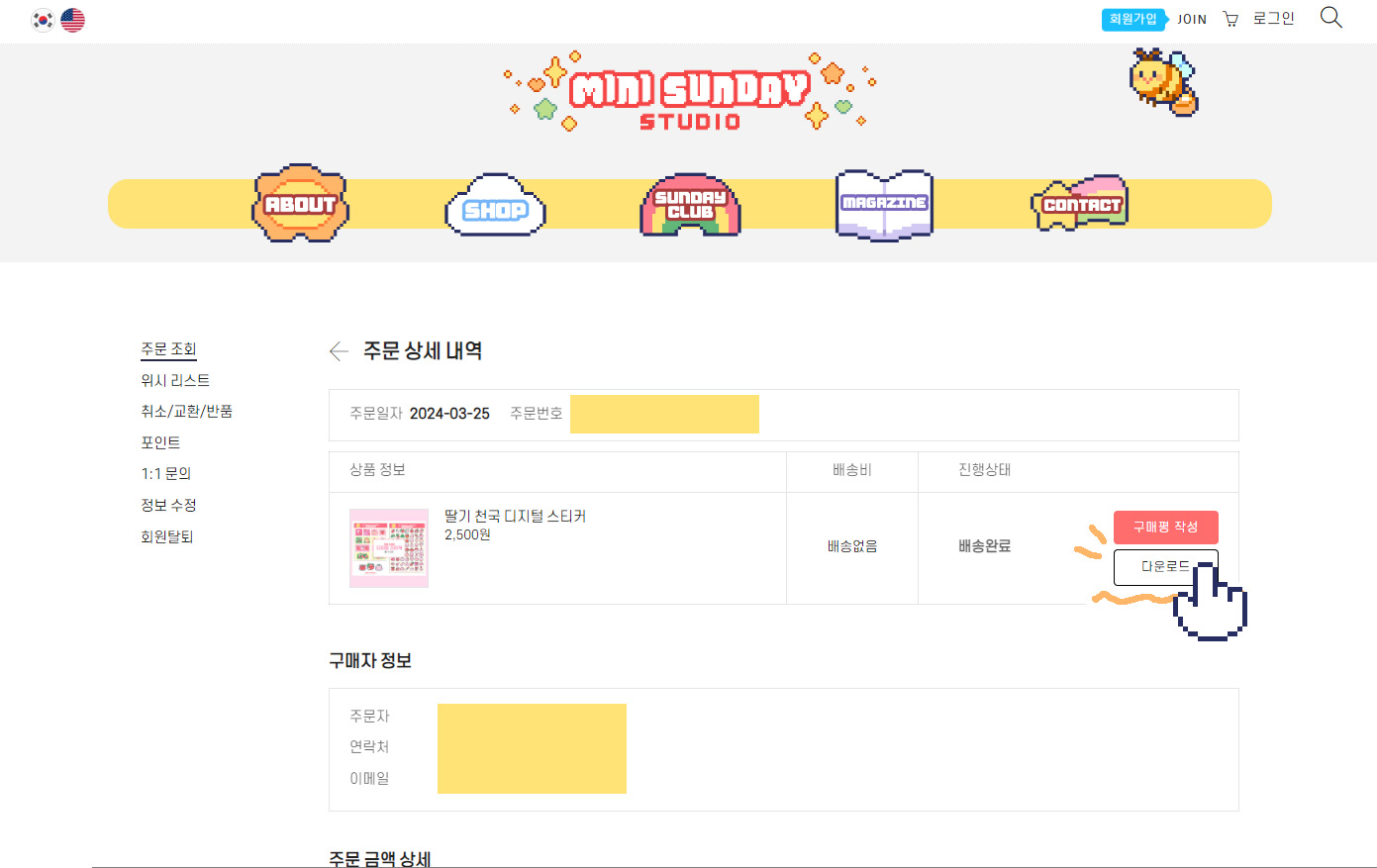Click the Mini Sunday Studio logo
The width and height of the screenshot is (1377, 868).
tap(689, 92)
